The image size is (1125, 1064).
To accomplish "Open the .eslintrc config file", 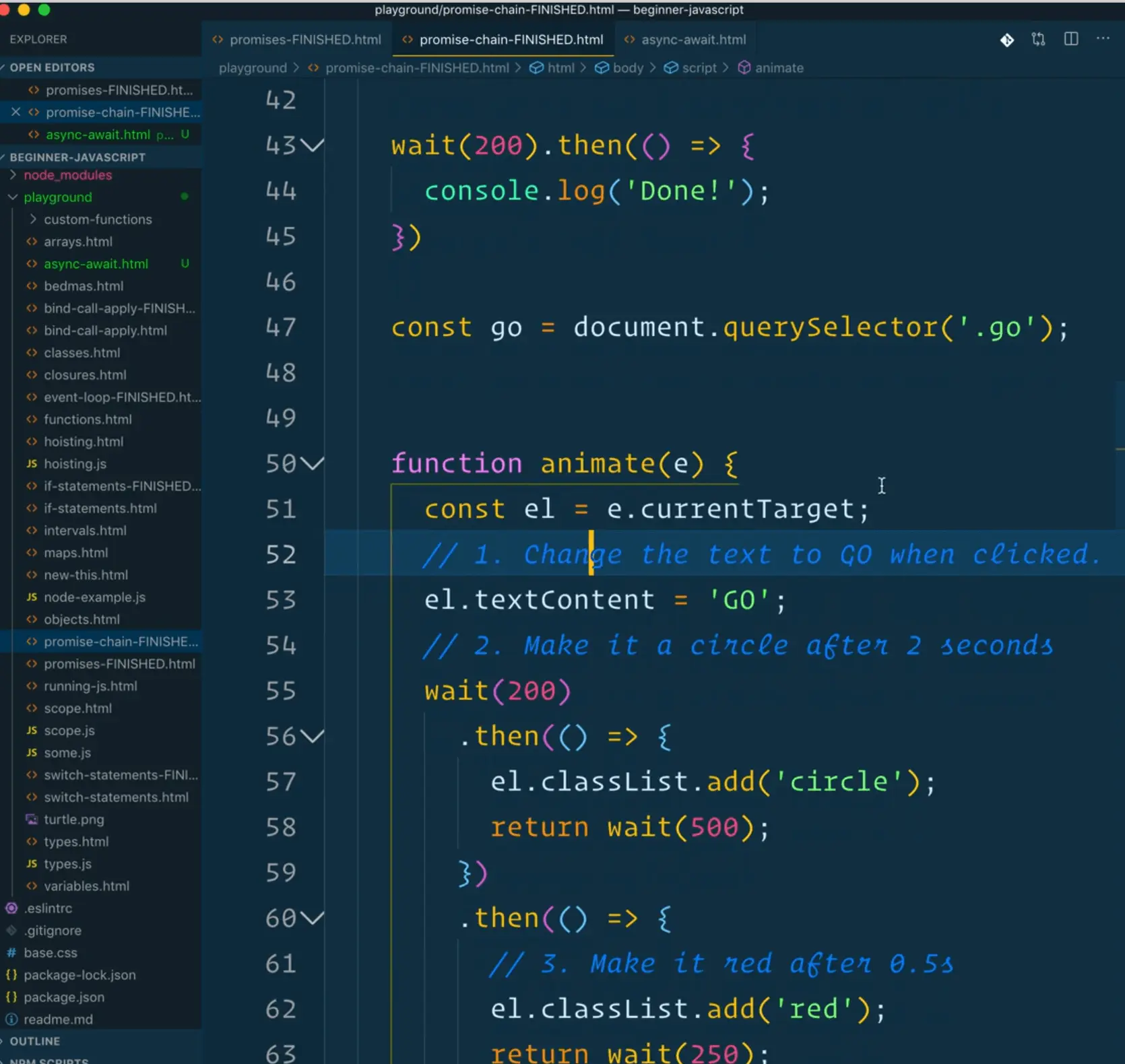I will point(48,908).
